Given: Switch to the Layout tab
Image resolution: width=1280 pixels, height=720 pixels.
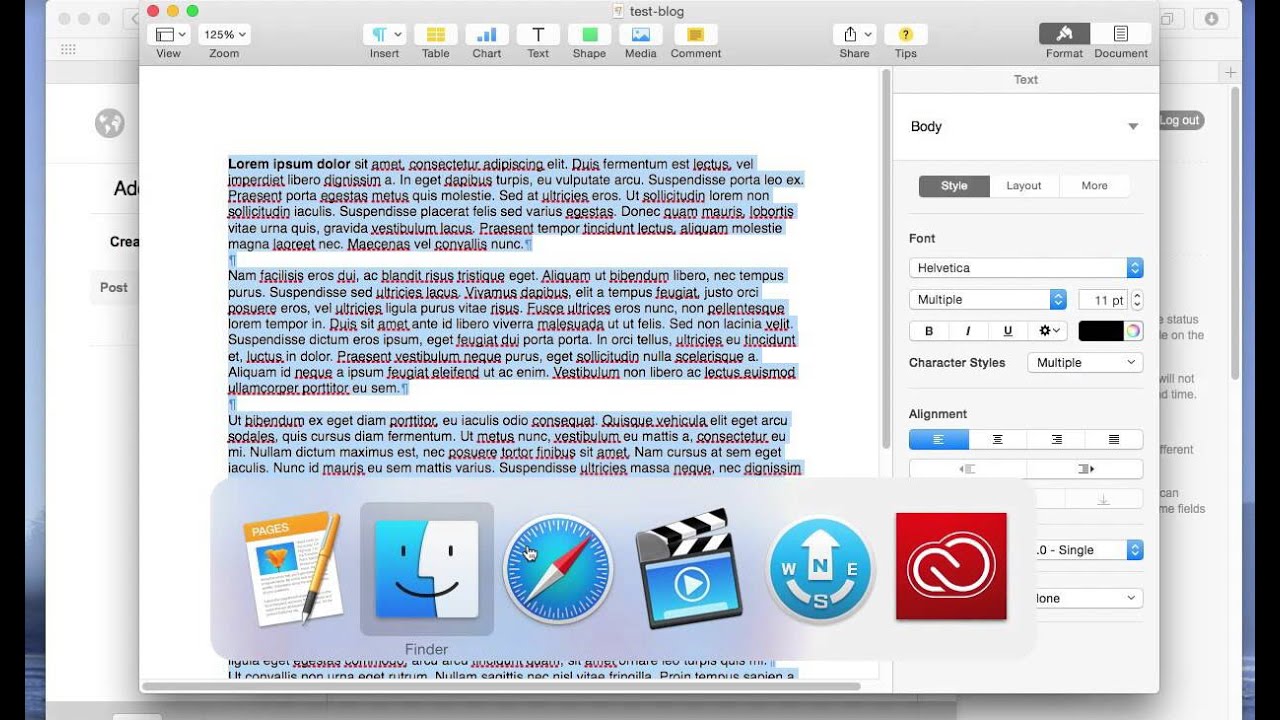Looking at the screenshot, I should tap(1024, 186).
